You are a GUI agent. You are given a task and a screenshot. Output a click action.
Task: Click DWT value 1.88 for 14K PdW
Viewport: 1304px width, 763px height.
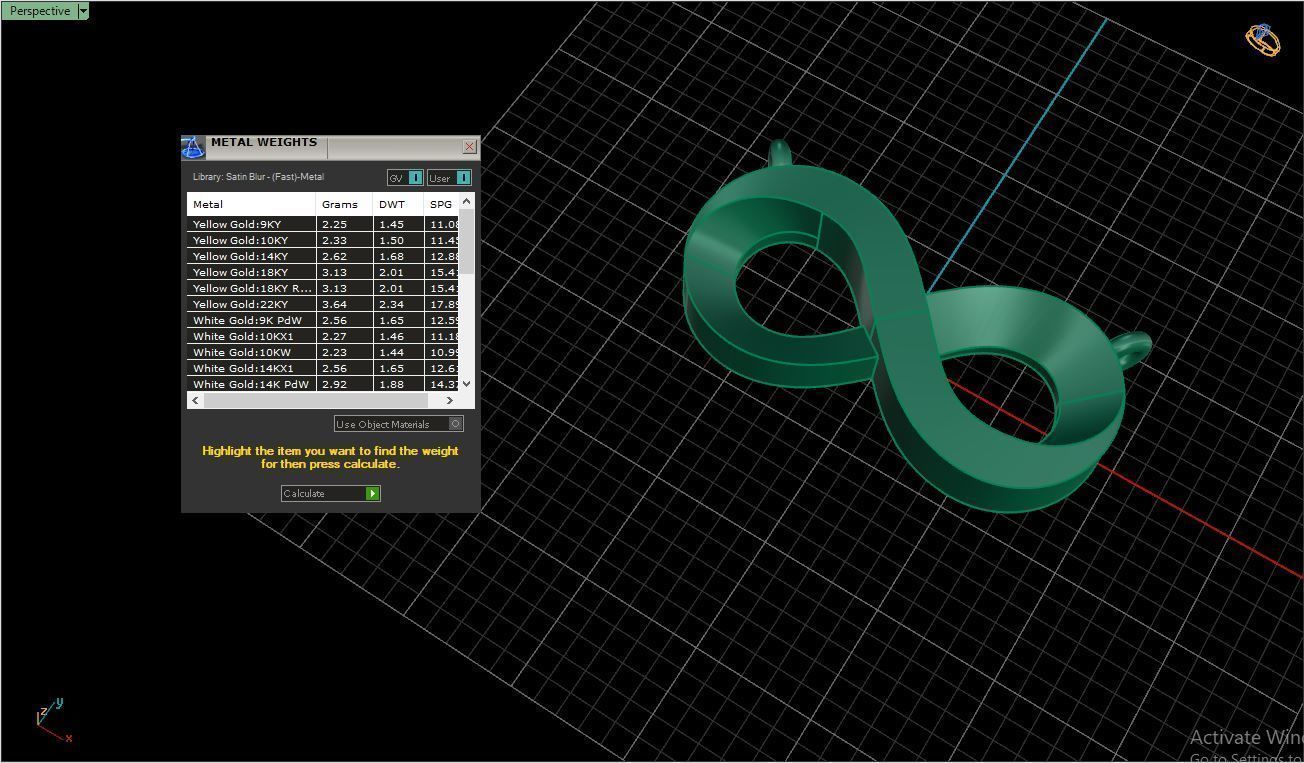(x=391, y=384)
